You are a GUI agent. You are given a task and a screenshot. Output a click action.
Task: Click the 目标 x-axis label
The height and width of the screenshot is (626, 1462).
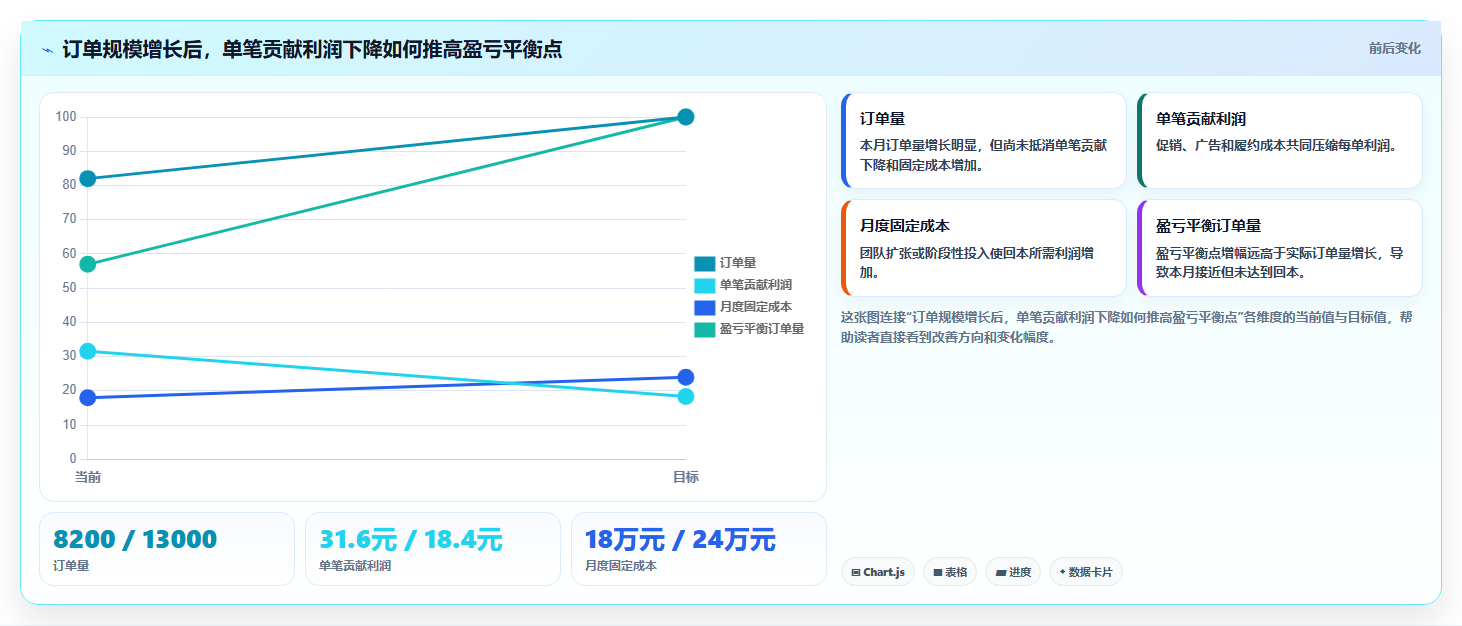(x=686, y=477)
